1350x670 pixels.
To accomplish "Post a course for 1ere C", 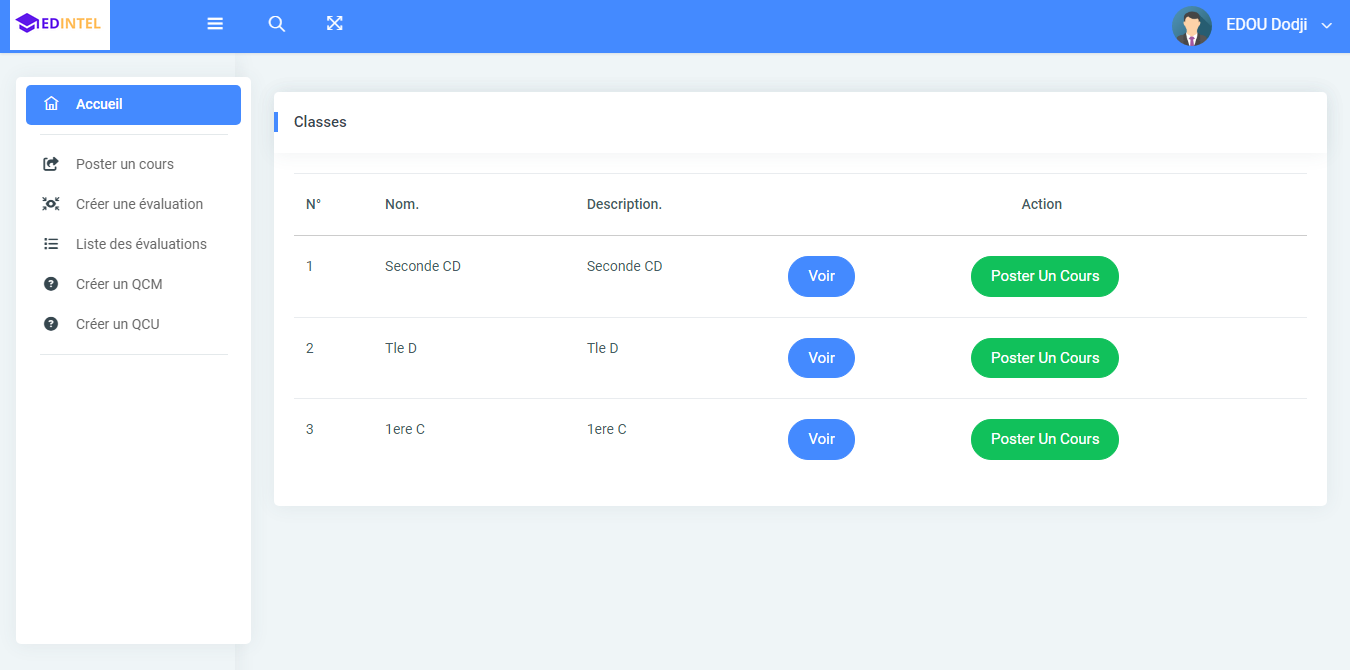I will click(1044, 439).
